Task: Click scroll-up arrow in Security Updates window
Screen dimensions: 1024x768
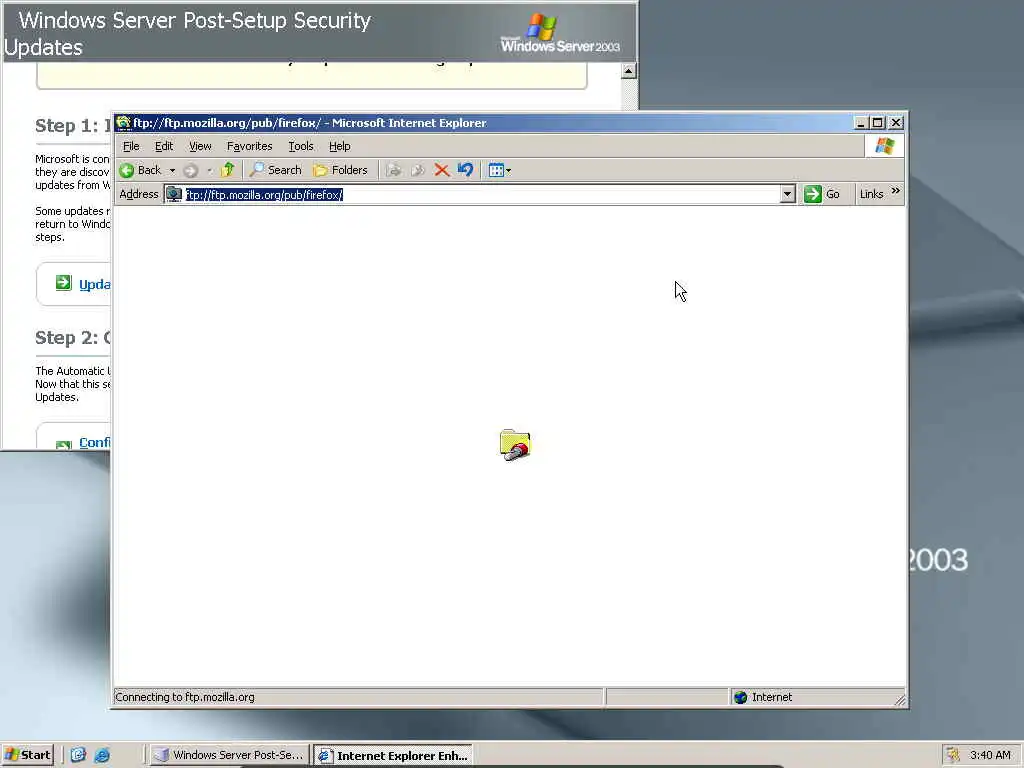Action: tap(629, 71)
